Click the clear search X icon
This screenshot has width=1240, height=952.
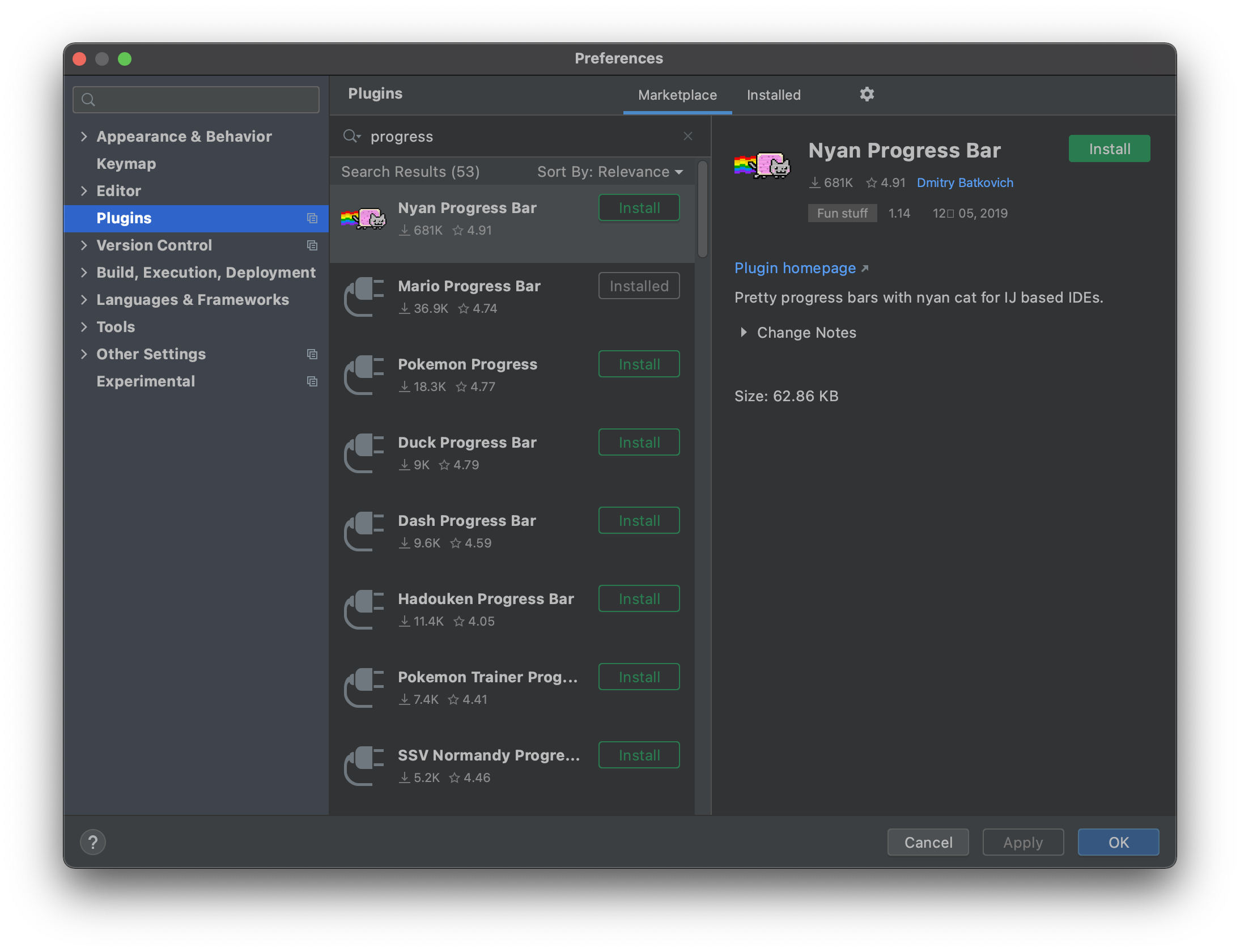click(687, 136)
